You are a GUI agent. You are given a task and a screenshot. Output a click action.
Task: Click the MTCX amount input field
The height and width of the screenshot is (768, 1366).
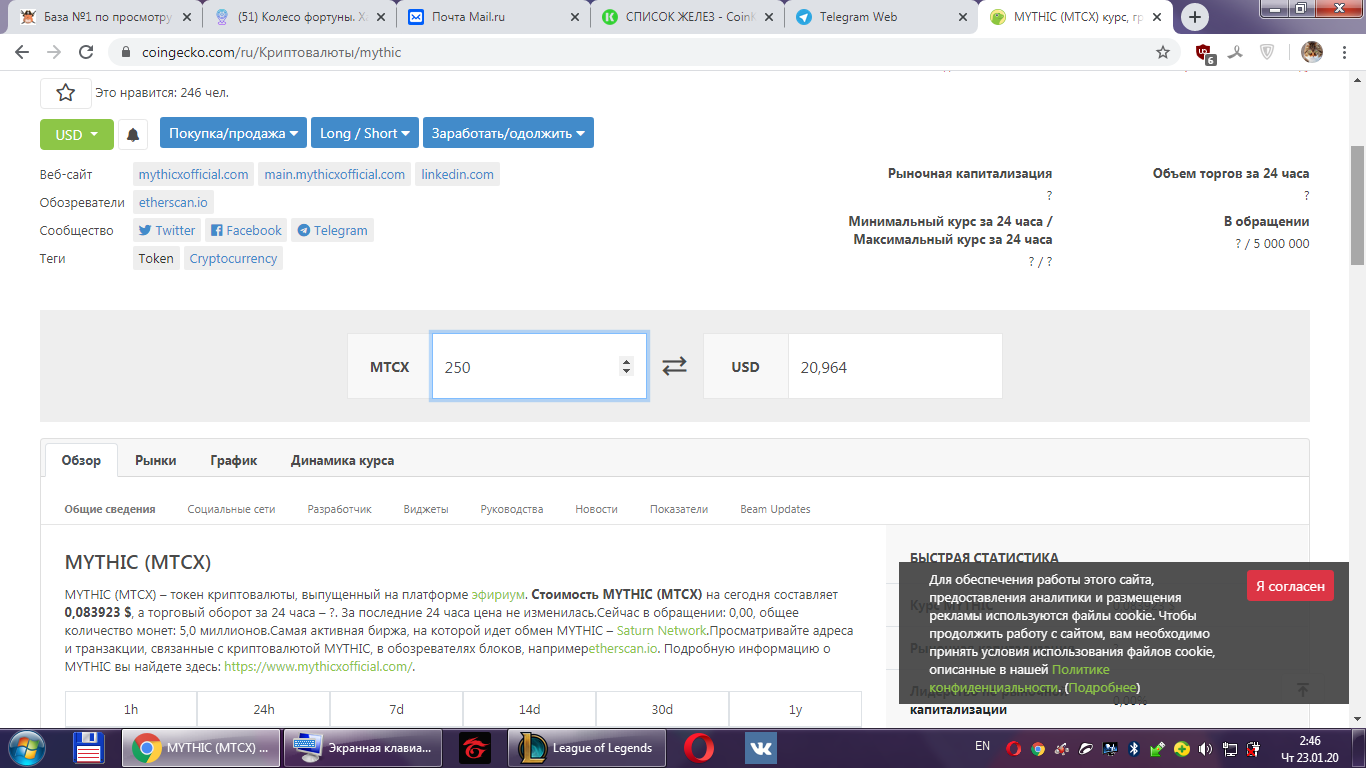539,366
